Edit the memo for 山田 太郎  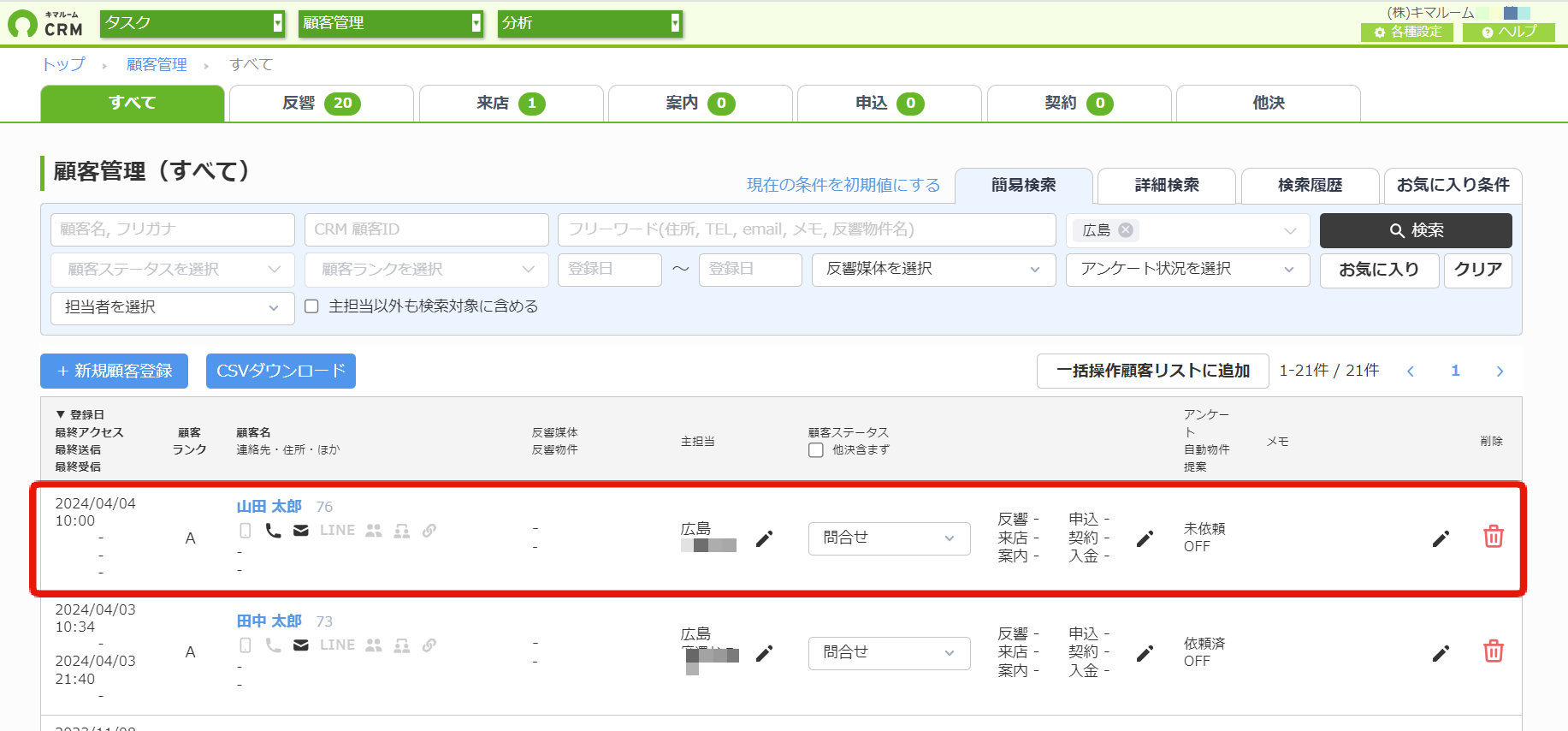click(x=1441, y=538)
